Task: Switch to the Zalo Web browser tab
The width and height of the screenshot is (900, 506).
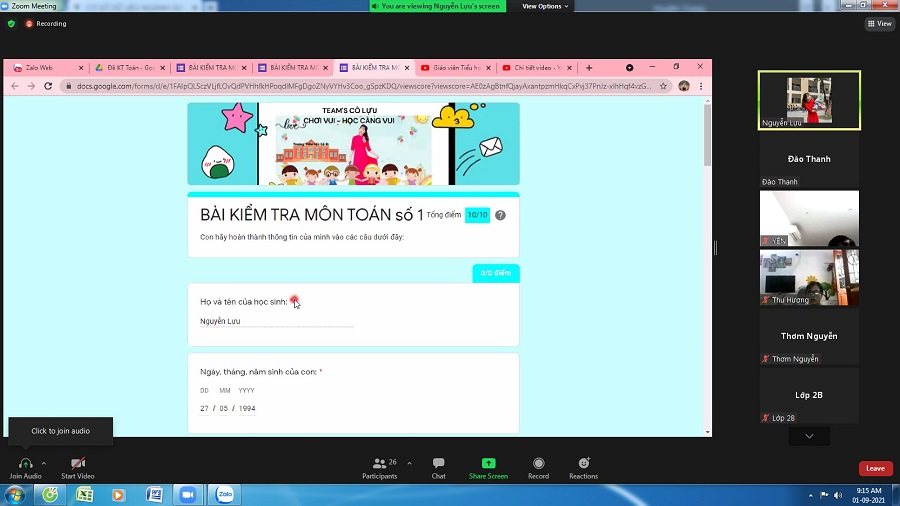Action: coord(40,68)
